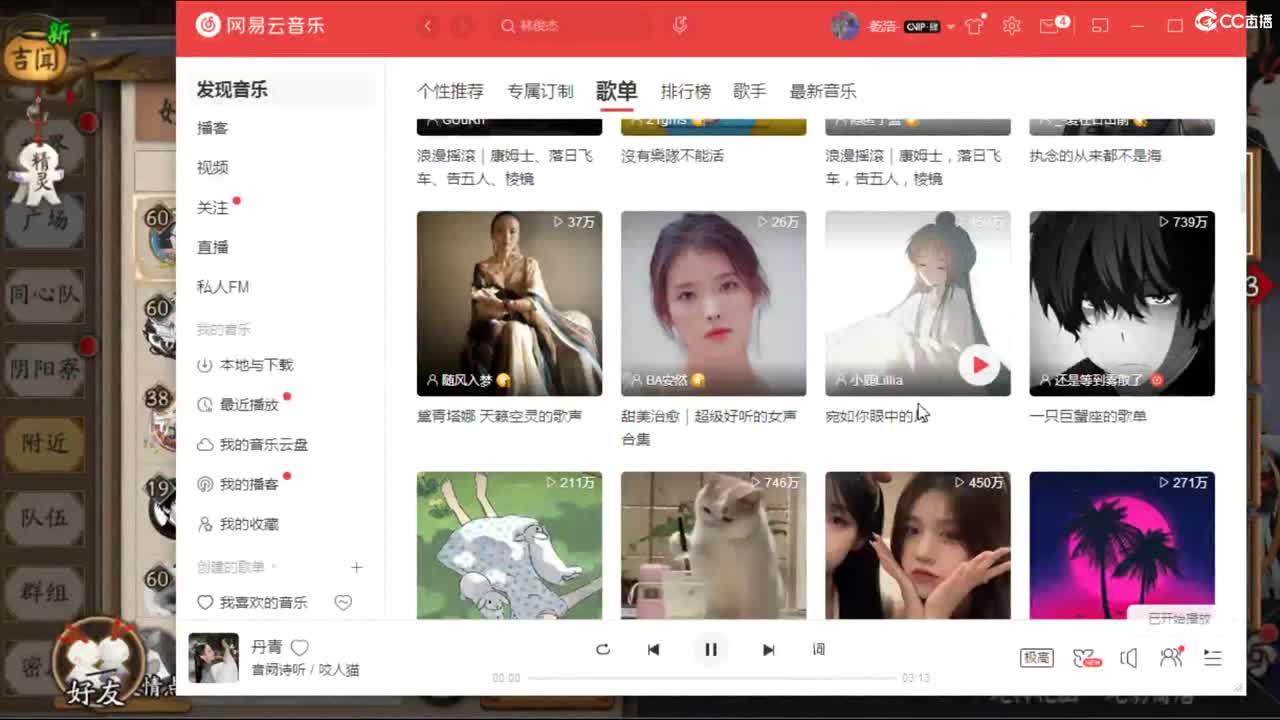The image size is (1280, 720).
Task: Open the settings gear icon
Action: (1012, 26)
